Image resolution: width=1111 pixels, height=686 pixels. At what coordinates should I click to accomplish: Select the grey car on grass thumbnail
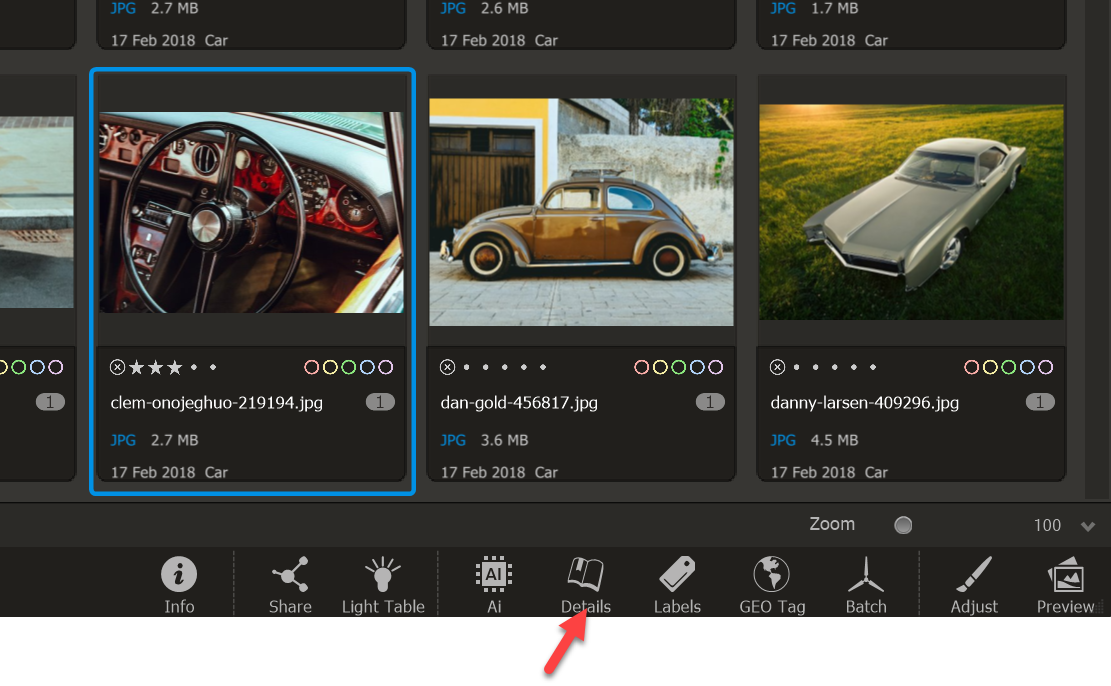point(911,212)
